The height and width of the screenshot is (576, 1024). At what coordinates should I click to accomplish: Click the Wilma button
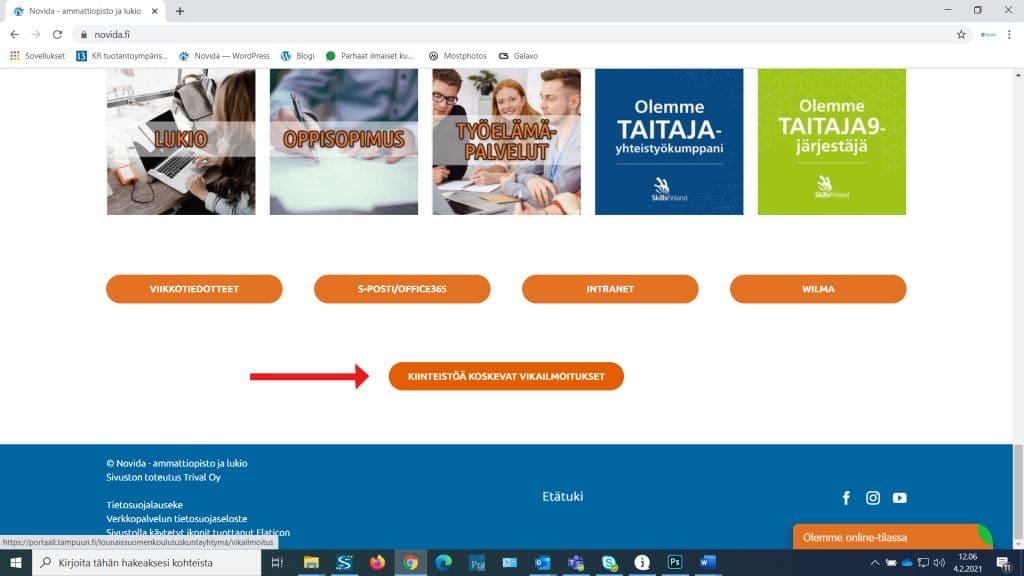point(817,289)
